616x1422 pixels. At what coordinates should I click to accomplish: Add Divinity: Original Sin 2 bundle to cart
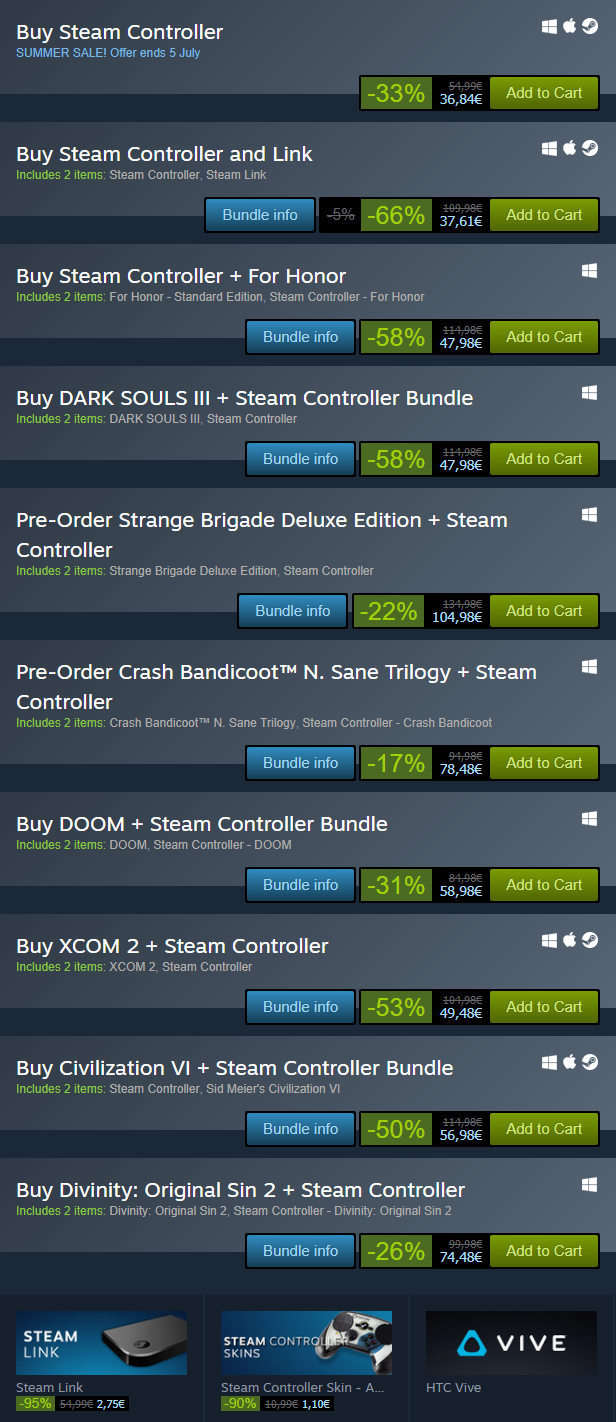click(544, 1251)
